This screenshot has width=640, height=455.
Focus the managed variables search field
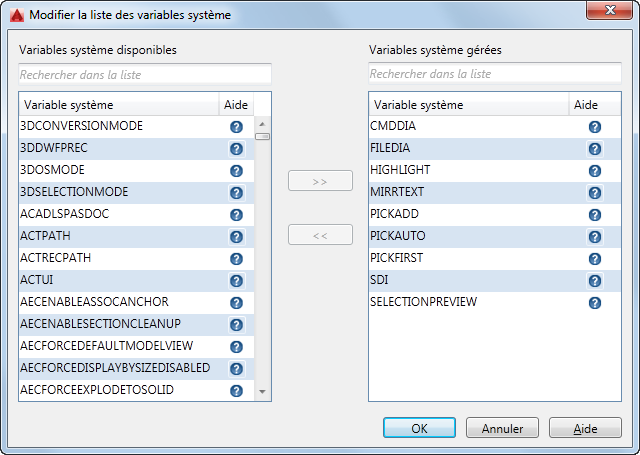(x=495, y=74)
